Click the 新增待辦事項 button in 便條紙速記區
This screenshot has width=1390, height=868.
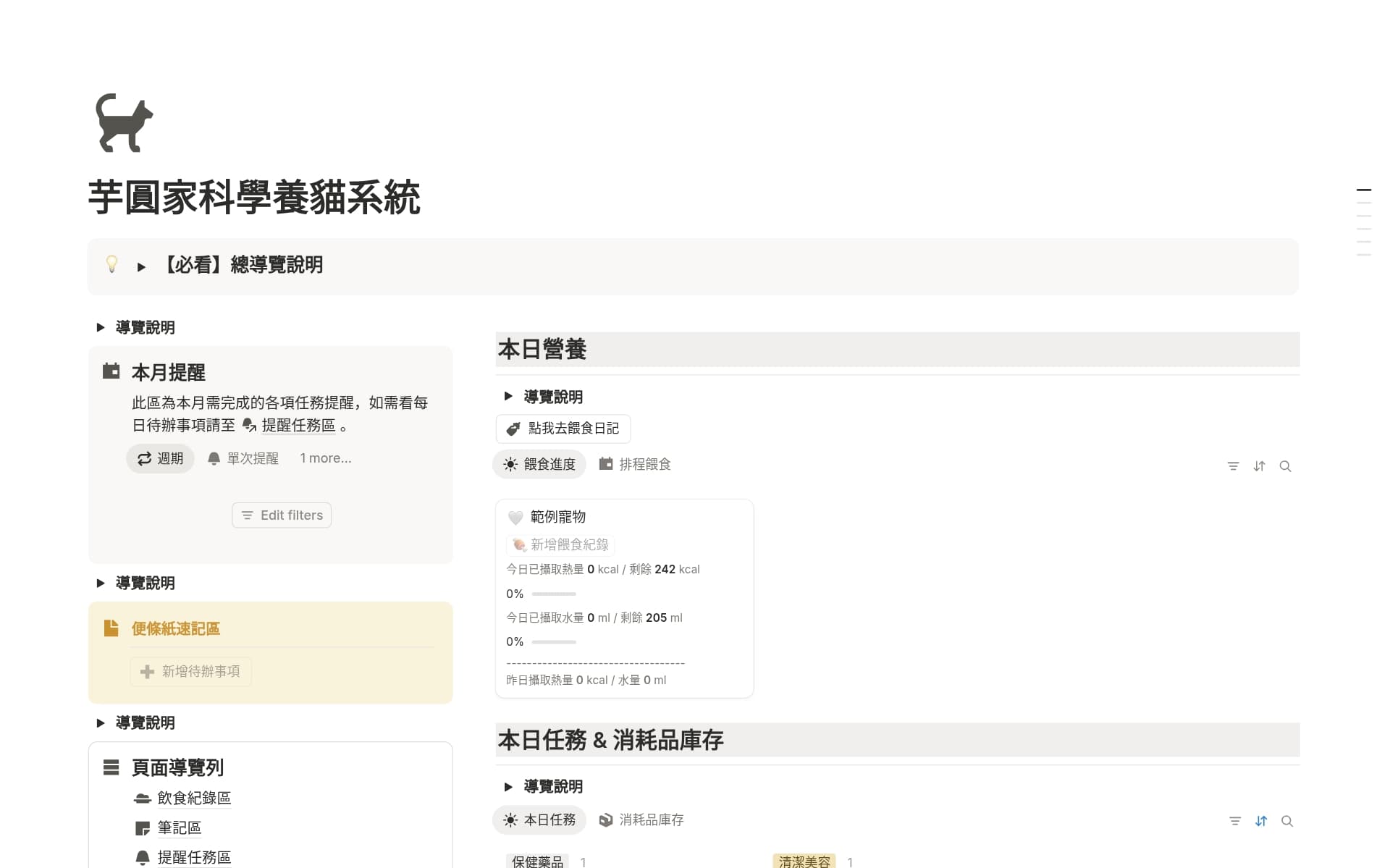tap(190, 671)
